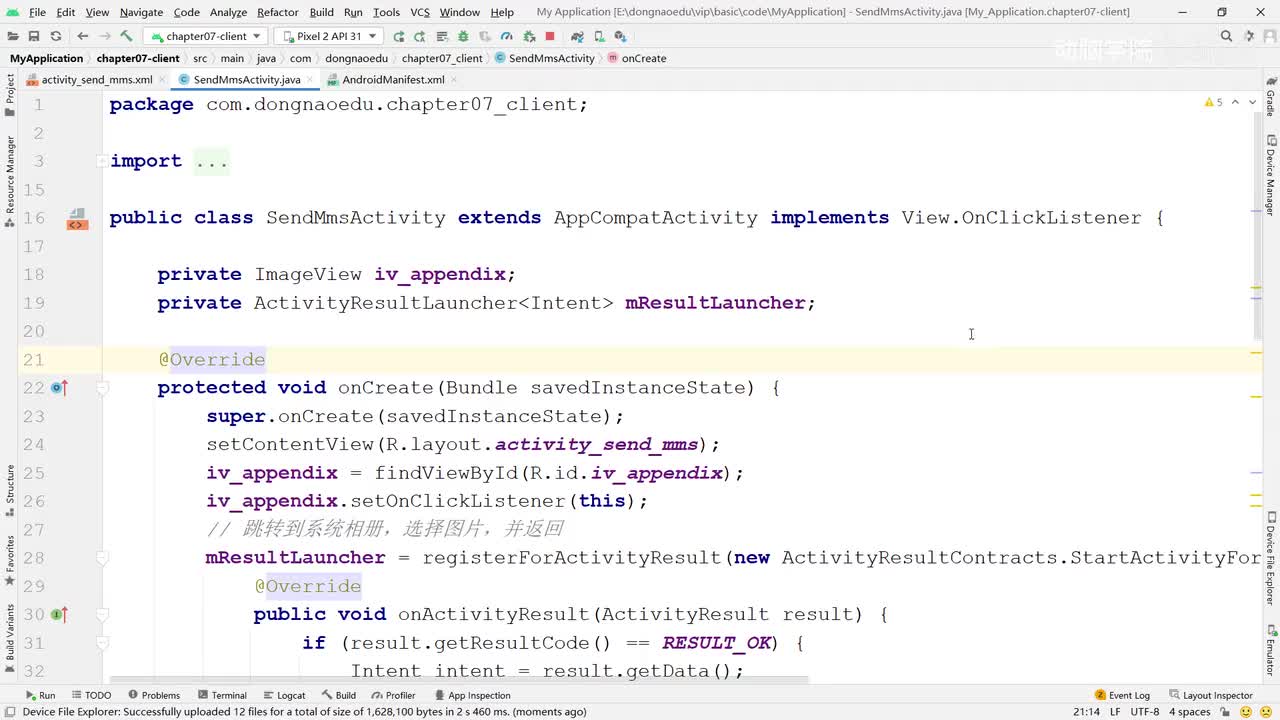Close the SendMmsActivity.java tab
Viewport: 1280px width, 720px height.
pos(310,80)
